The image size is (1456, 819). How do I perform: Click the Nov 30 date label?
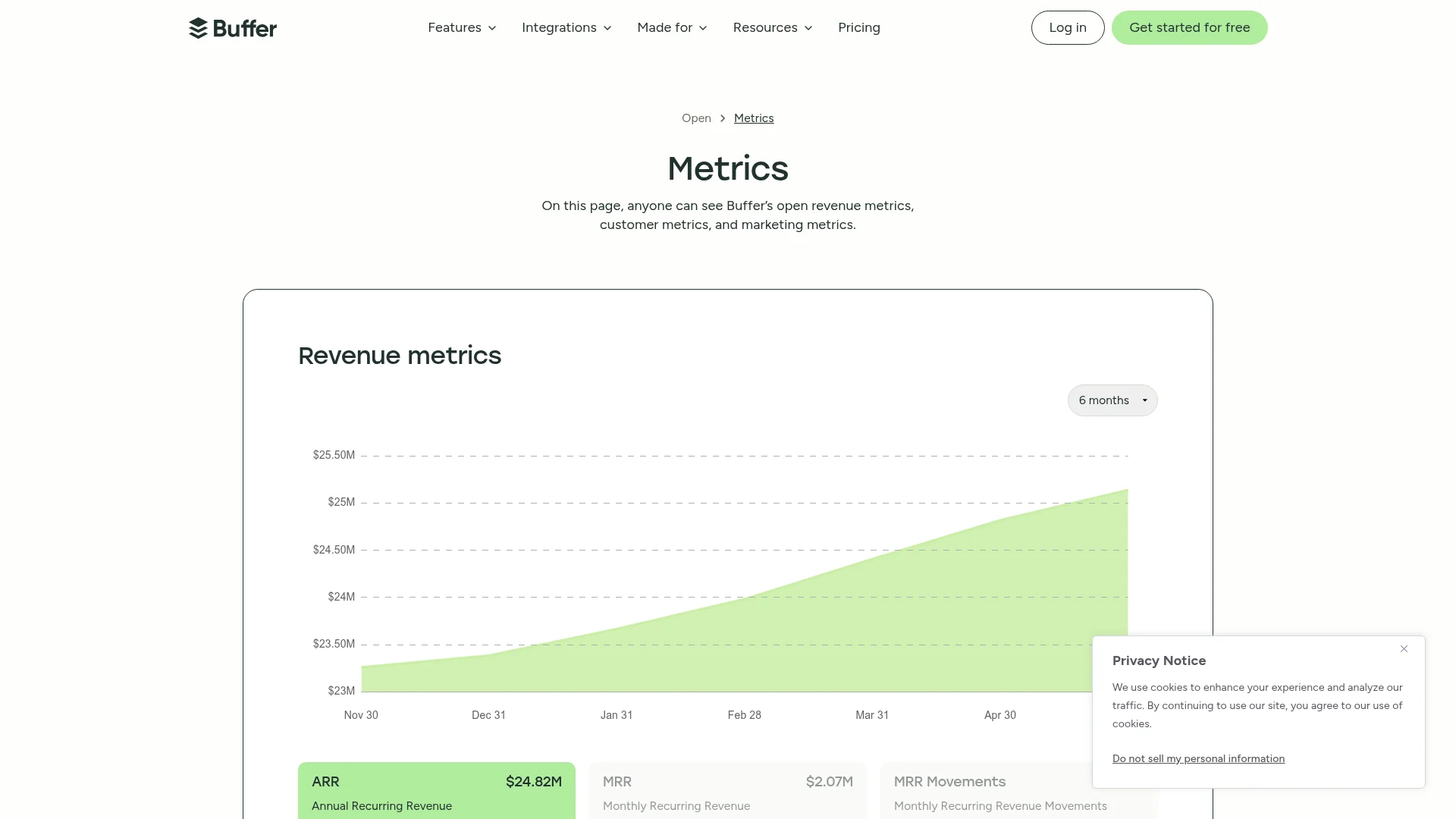coord(361,715)
